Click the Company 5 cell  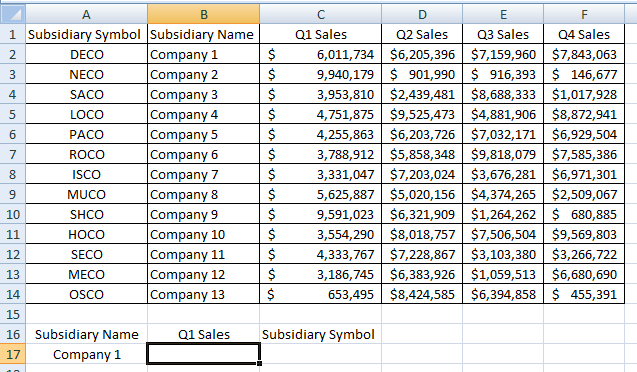click(204, 134)
